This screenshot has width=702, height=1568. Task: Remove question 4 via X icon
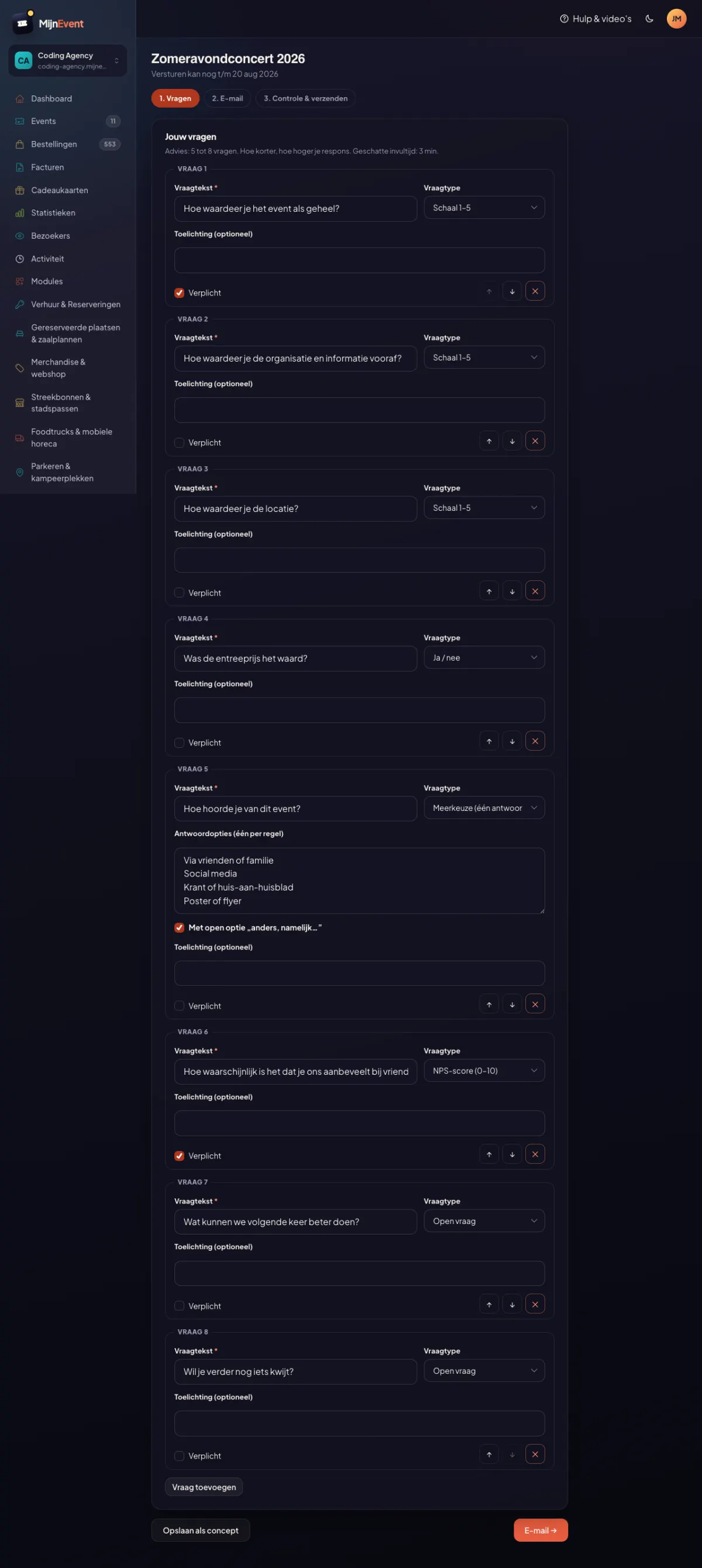click(535, 741)
